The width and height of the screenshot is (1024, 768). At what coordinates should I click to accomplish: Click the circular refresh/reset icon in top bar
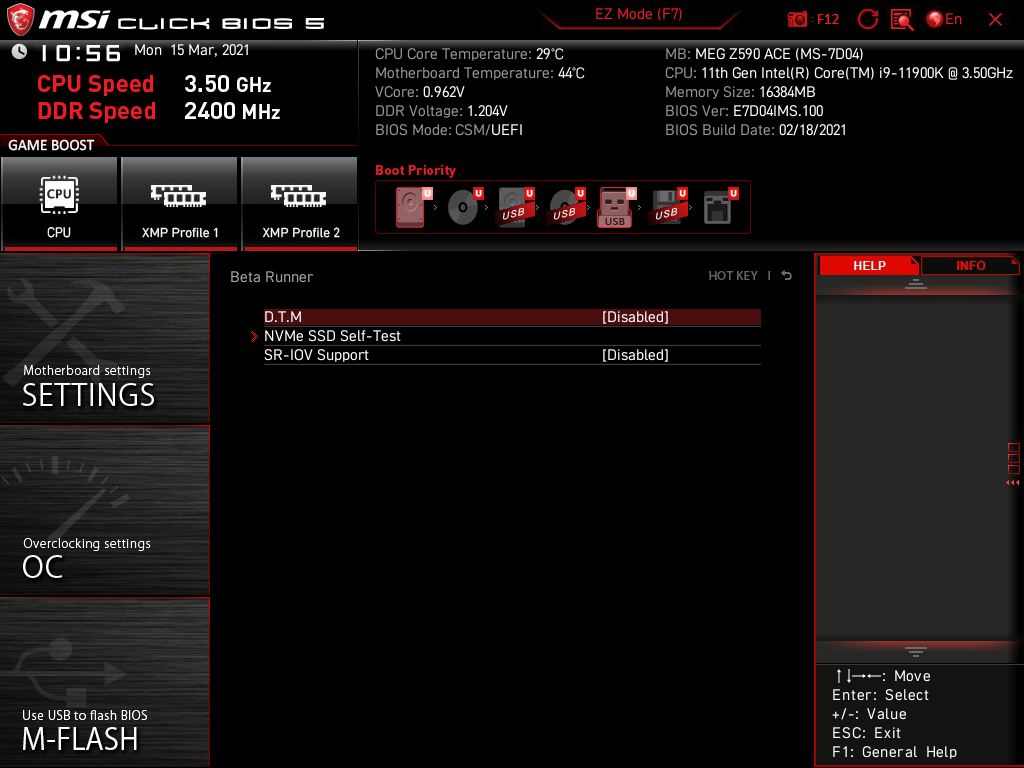(867, 19)
